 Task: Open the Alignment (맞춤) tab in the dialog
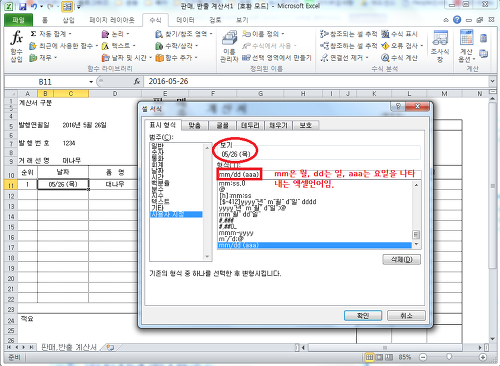(194, 125)
